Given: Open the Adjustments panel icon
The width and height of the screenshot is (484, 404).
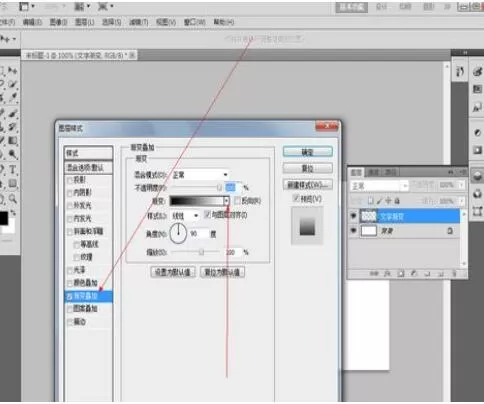Looking at the screenshot, I should coord(477,132).
